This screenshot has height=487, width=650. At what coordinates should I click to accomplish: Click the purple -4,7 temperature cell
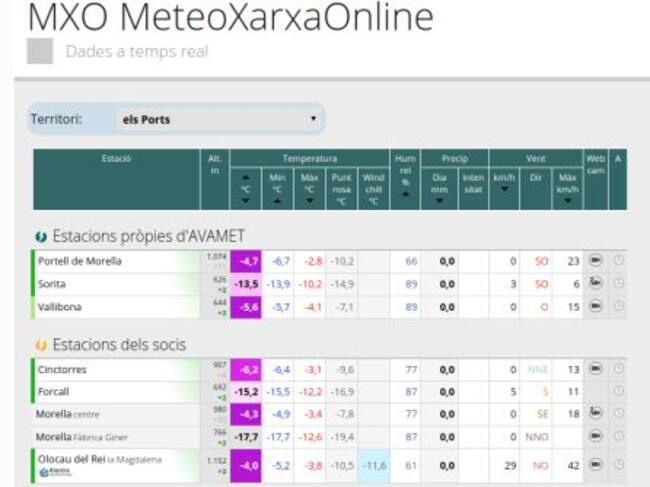pos(246,261)
